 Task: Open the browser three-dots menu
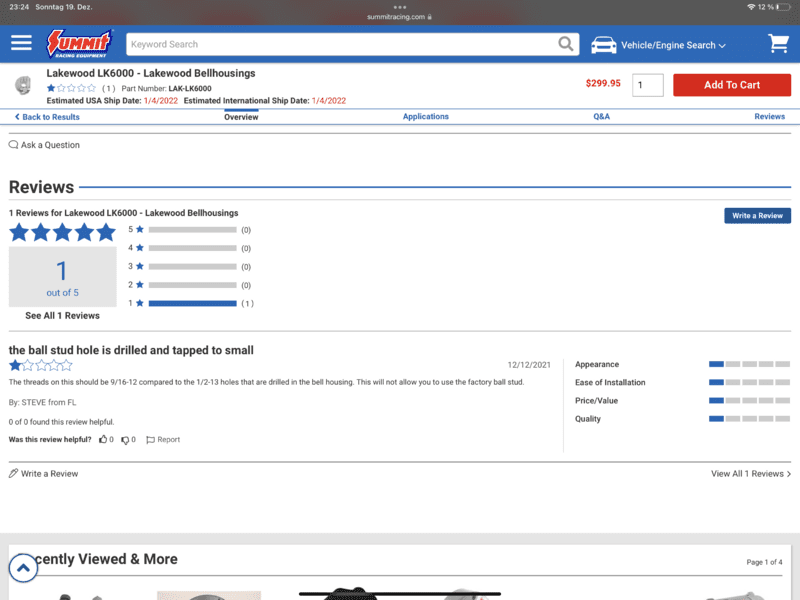[x=400, y=7]
